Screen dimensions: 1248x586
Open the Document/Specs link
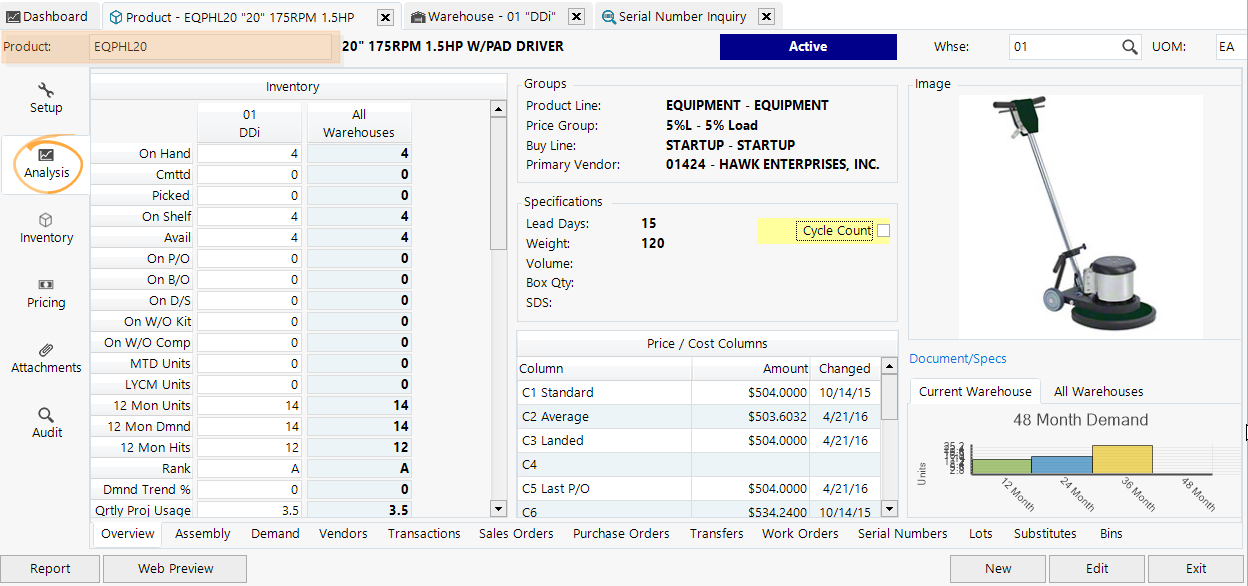tap(959, 358)
